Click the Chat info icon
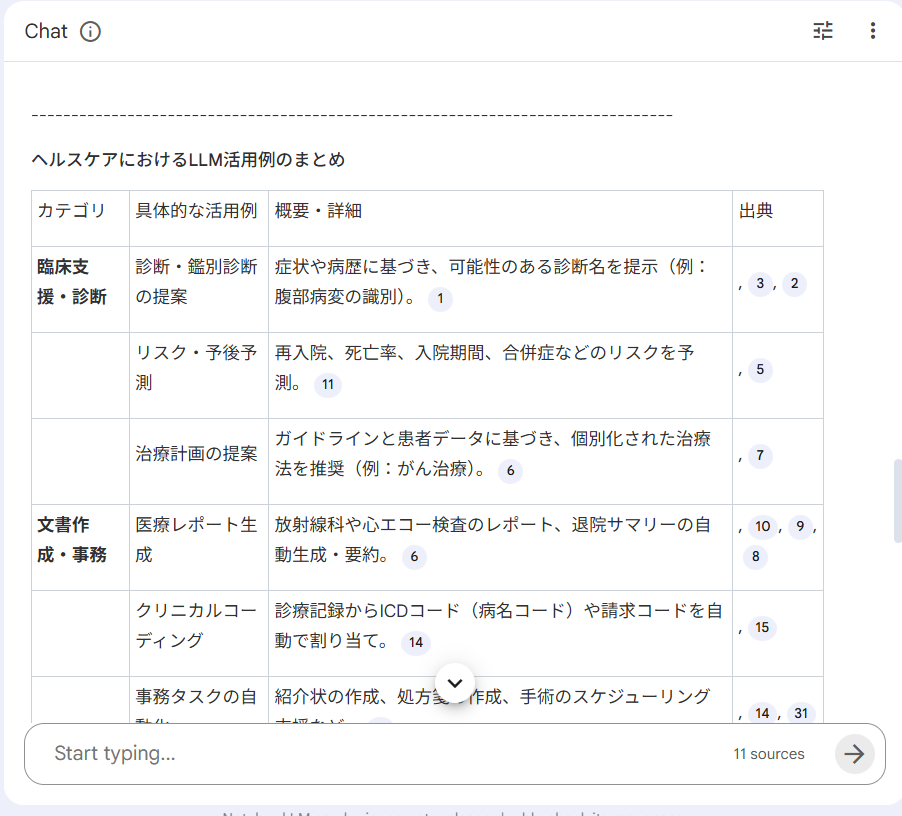Image resolution: width=902 pixels, height=816 pixels. tap(90, 32)
